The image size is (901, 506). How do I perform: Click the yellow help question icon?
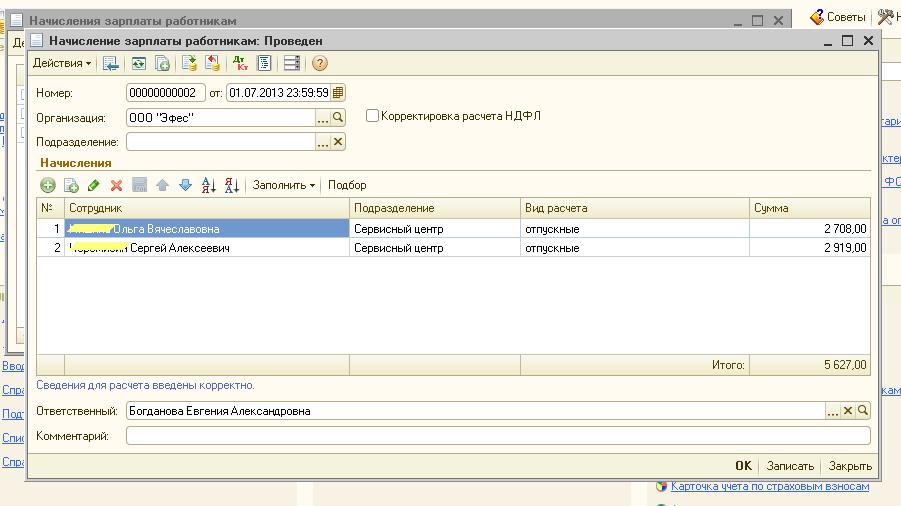point(319,63)
